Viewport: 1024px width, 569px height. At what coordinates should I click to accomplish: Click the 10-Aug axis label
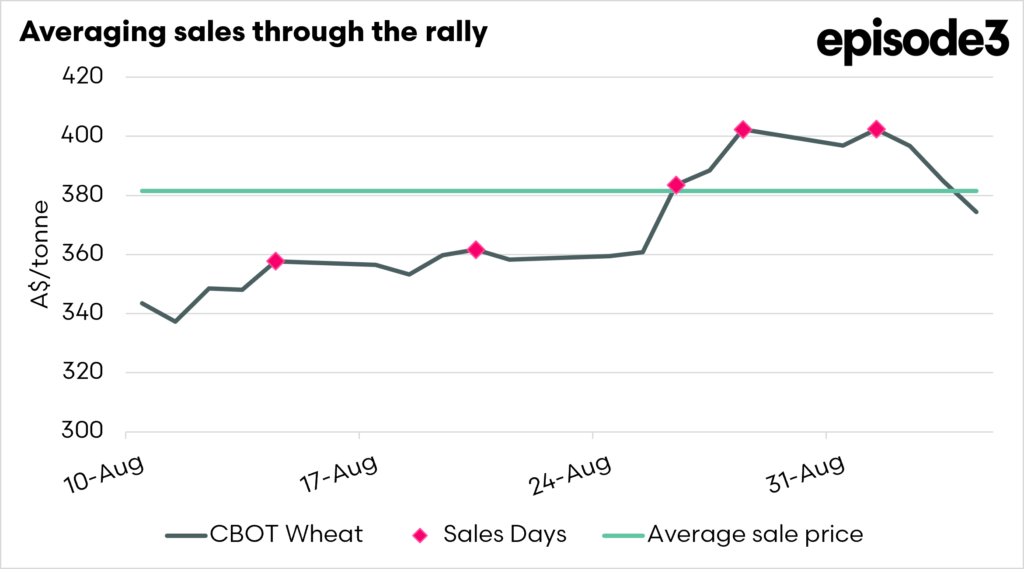(x=104, y=474)
